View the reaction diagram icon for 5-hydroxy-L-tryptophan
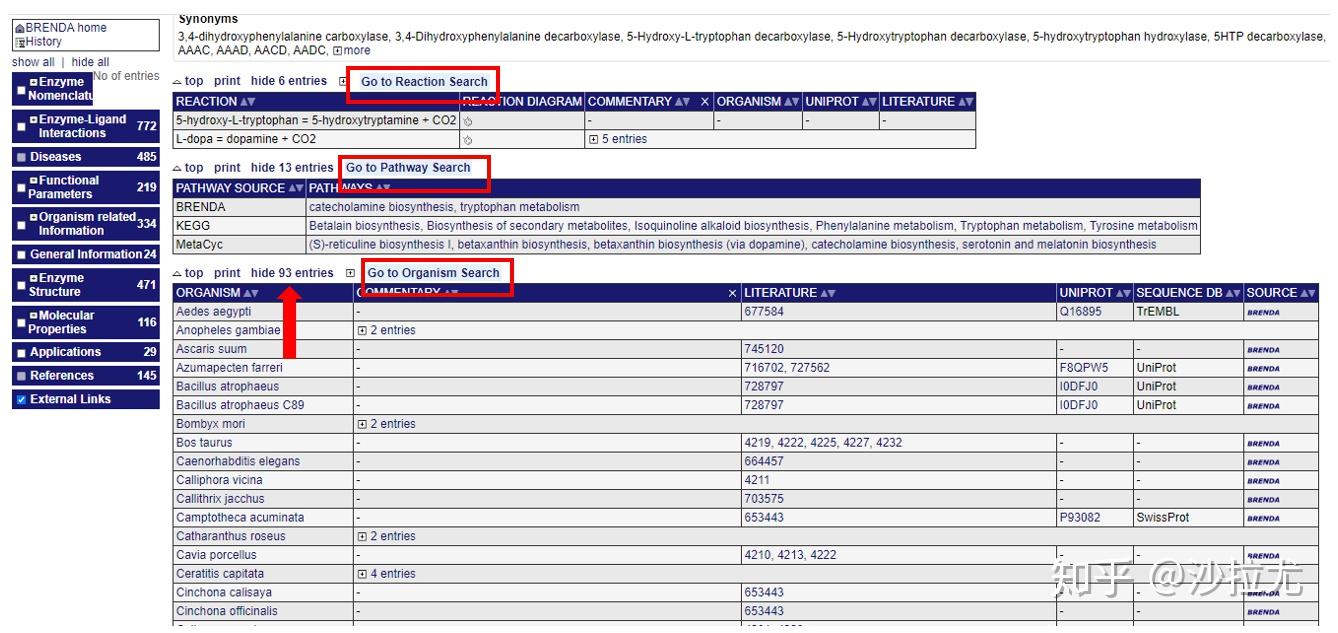 click(469, 117)
